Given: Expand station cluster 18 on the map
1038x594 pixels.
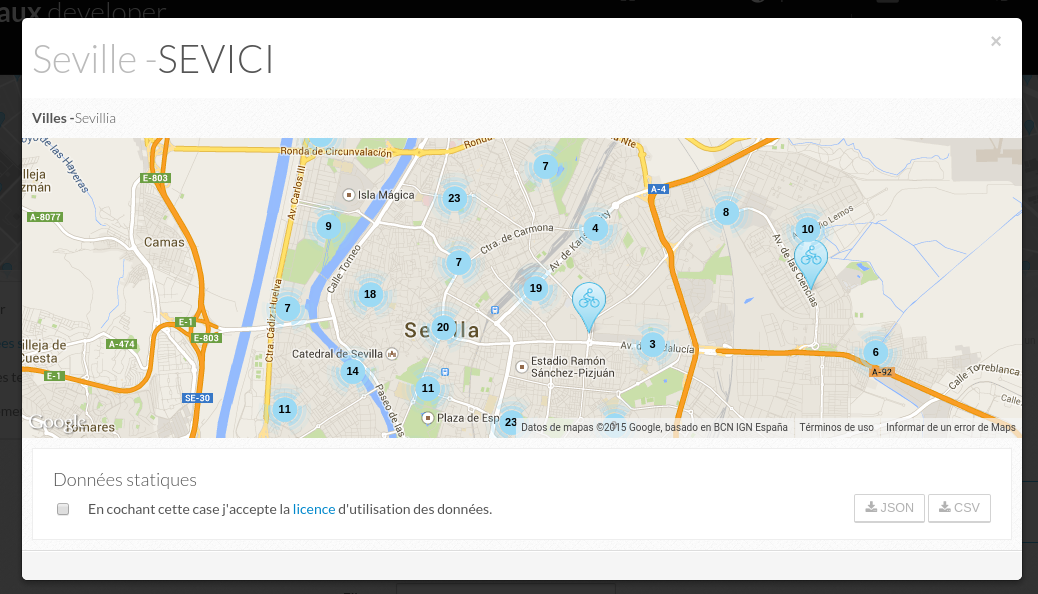Looking at the screenshot, I should pyautogui.click(x=370, y=295).
